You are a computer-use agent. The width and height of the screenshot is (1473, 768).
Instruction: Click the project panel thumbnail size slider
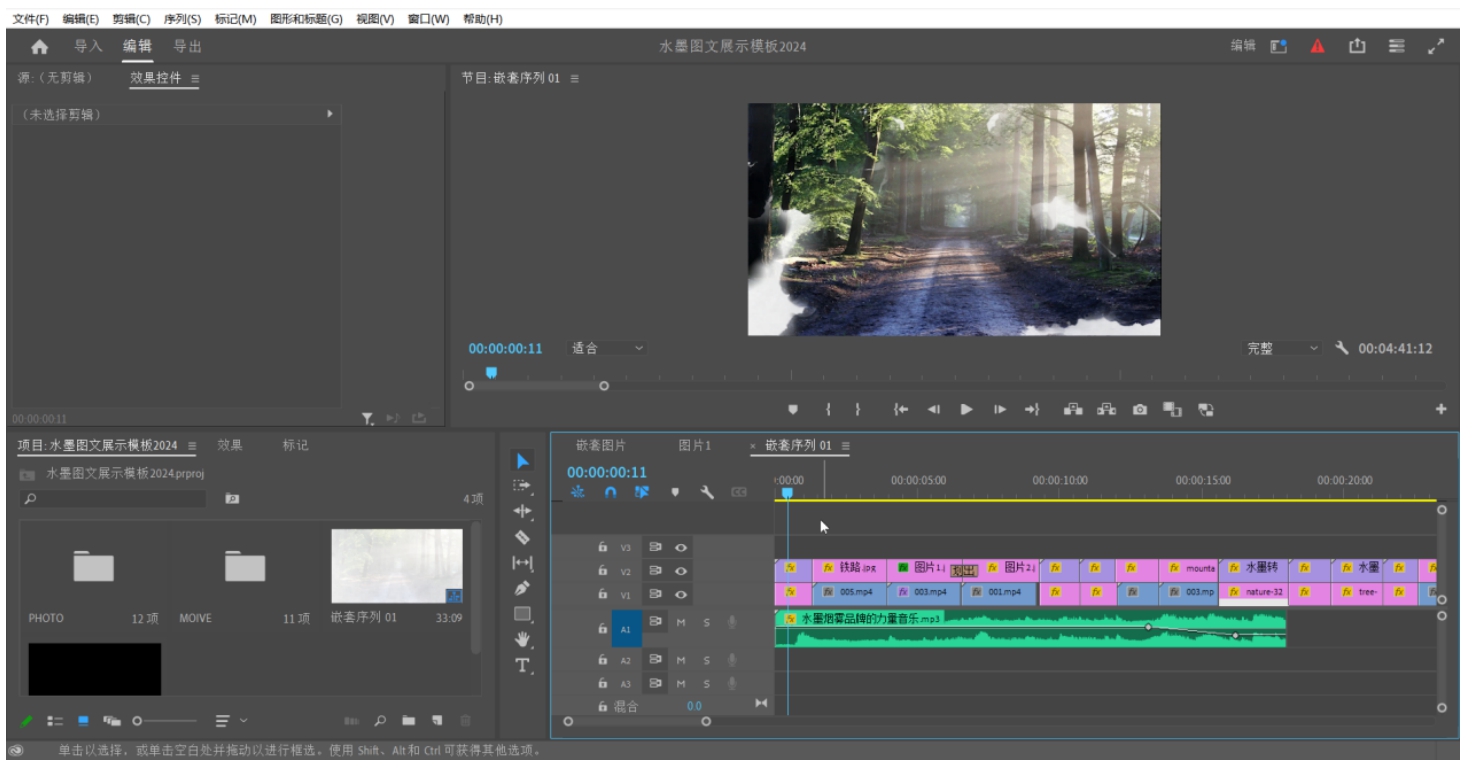tap(138, 720)
